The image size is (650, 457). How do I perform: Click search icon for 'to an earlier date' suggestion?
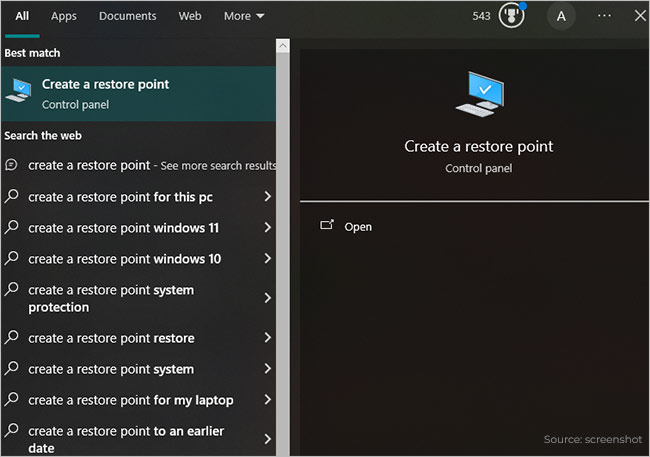coord(12,430)
